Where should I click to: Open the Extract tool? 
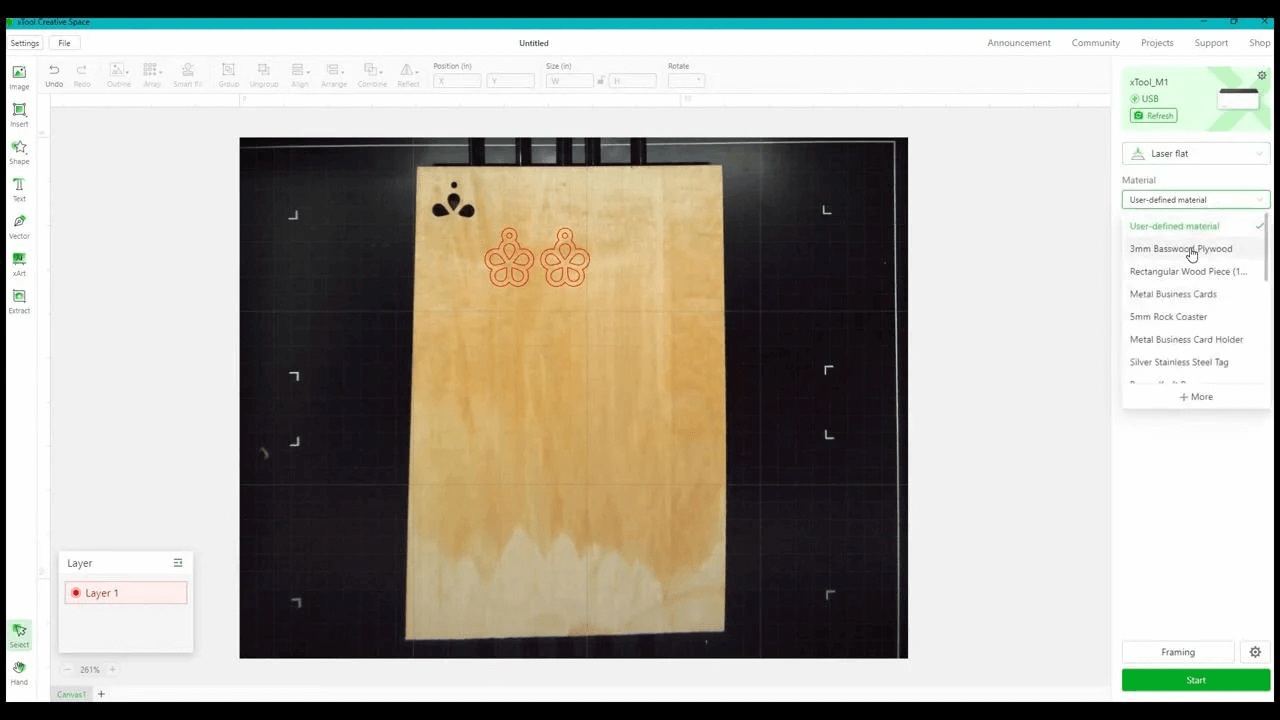(x=19, y=301)
